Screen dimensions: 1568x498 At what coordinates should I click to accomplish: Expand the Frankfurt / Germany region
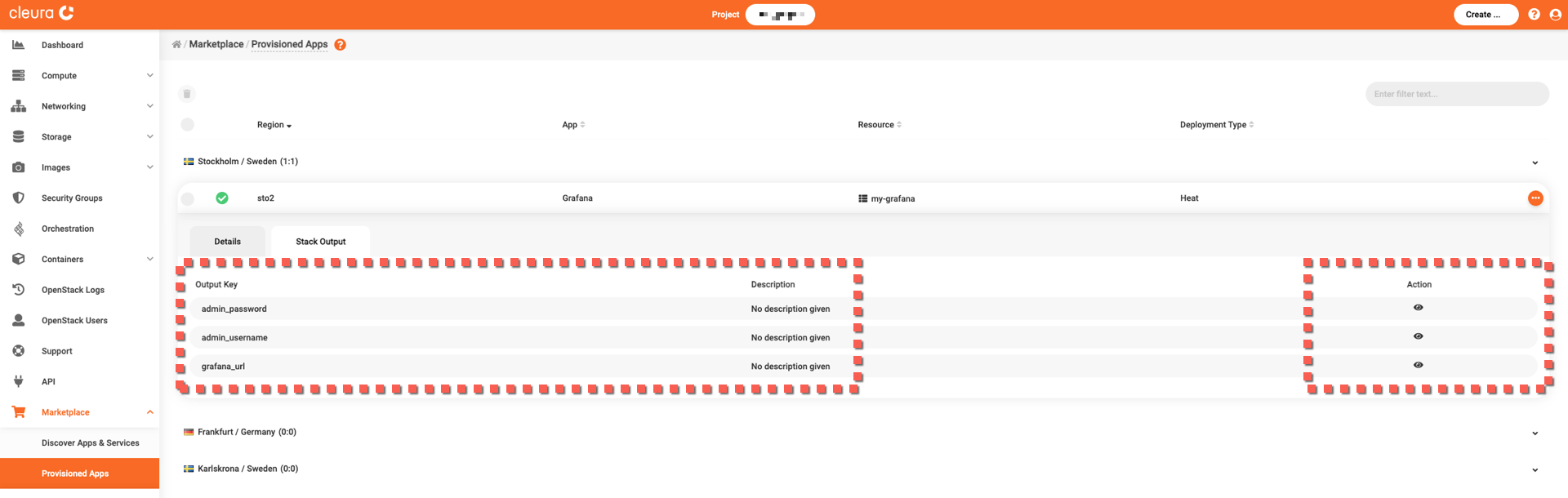(x=1535, y=433)
